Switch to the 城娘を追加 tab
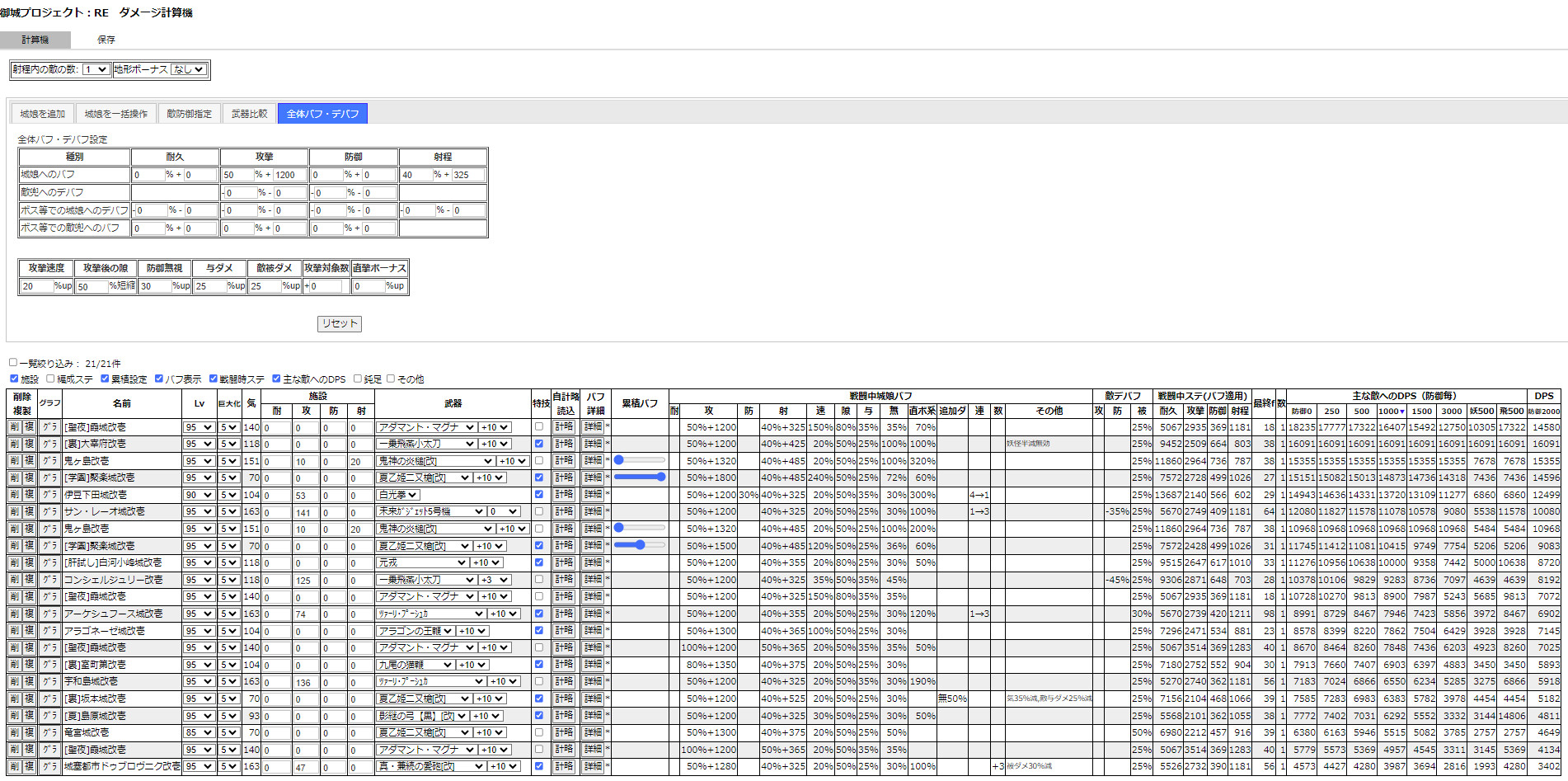 [x=43, y=114]
